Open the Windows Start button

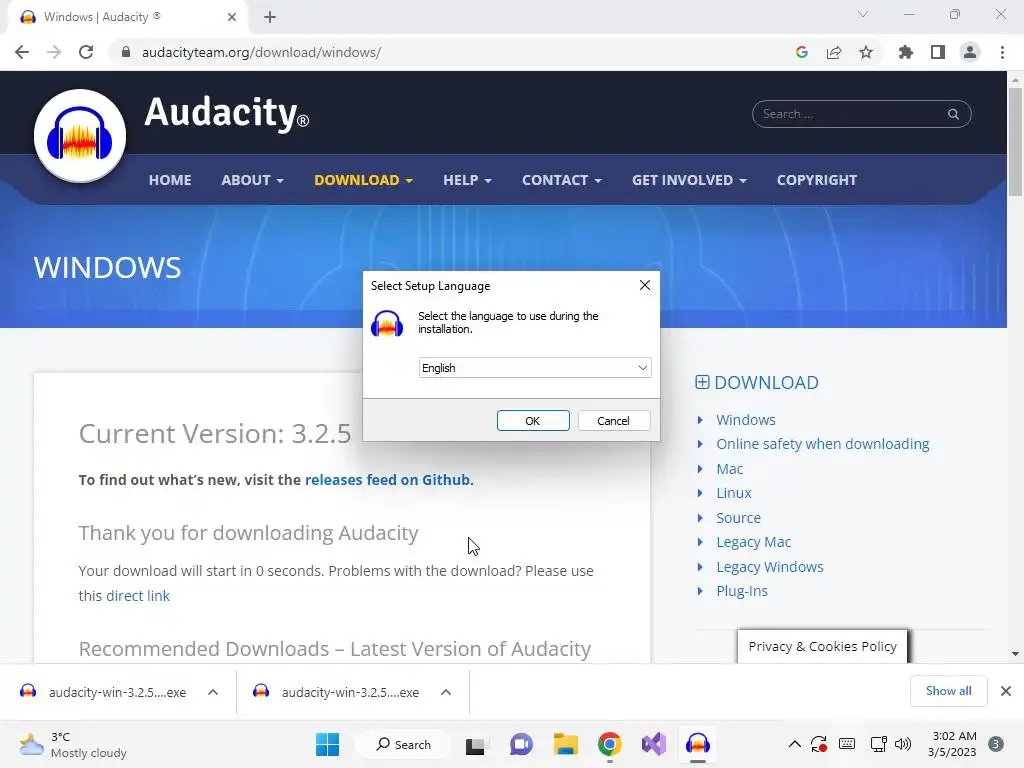327,744
